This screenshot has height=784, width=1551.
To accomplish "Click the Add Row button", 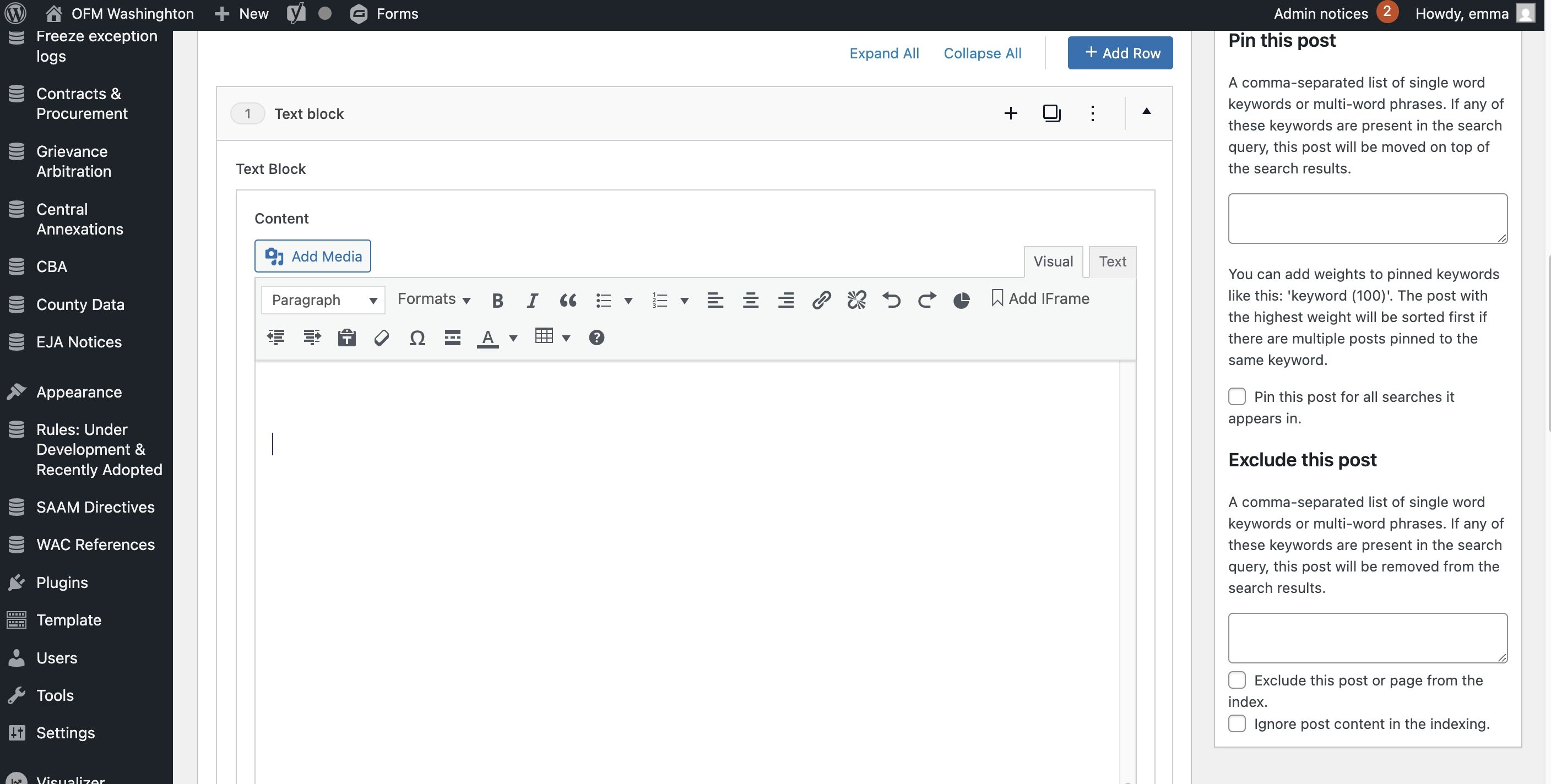I will click(1120, 53).
